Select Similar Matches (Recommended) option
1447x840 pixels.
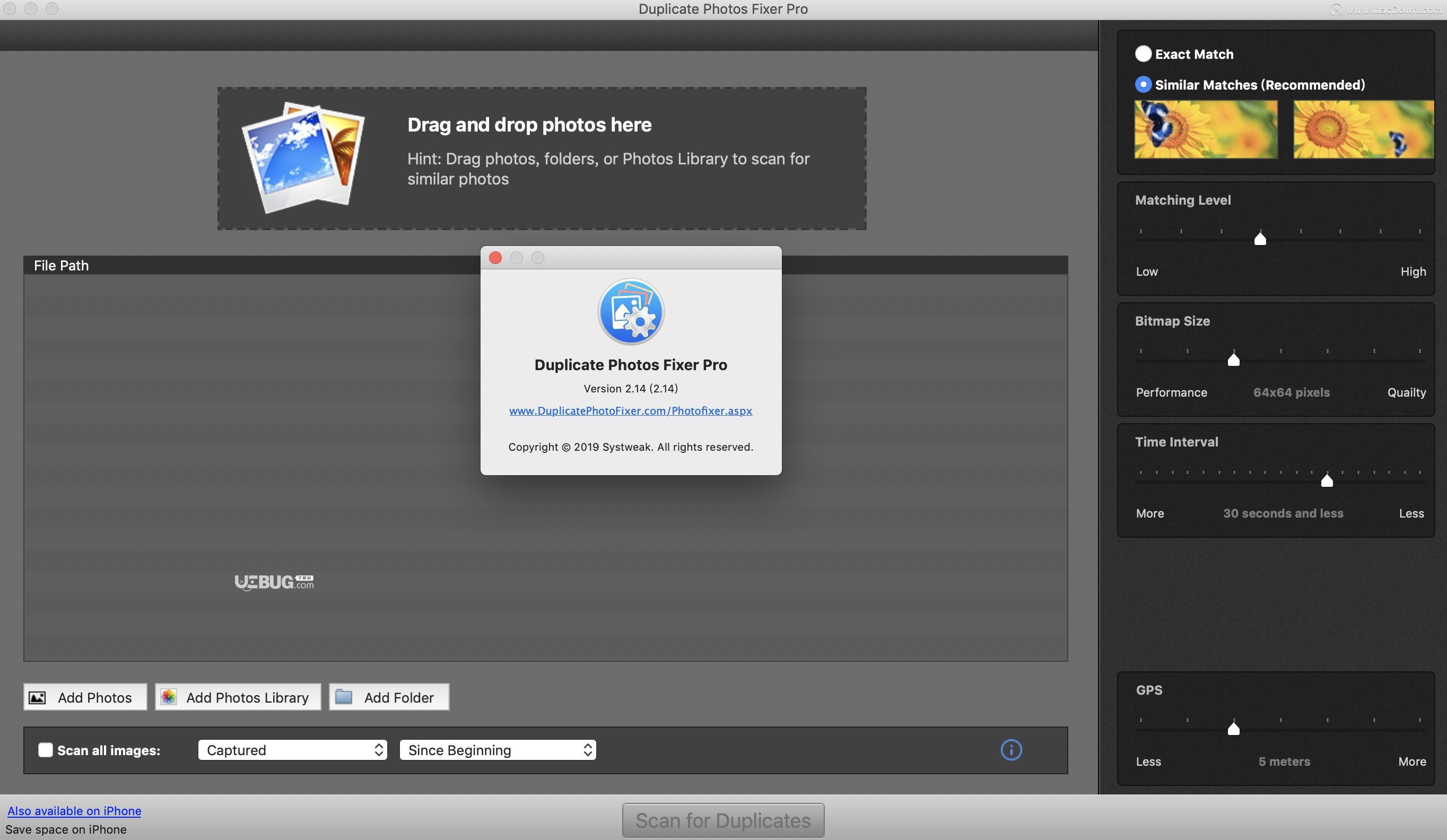coord(1143,84)
